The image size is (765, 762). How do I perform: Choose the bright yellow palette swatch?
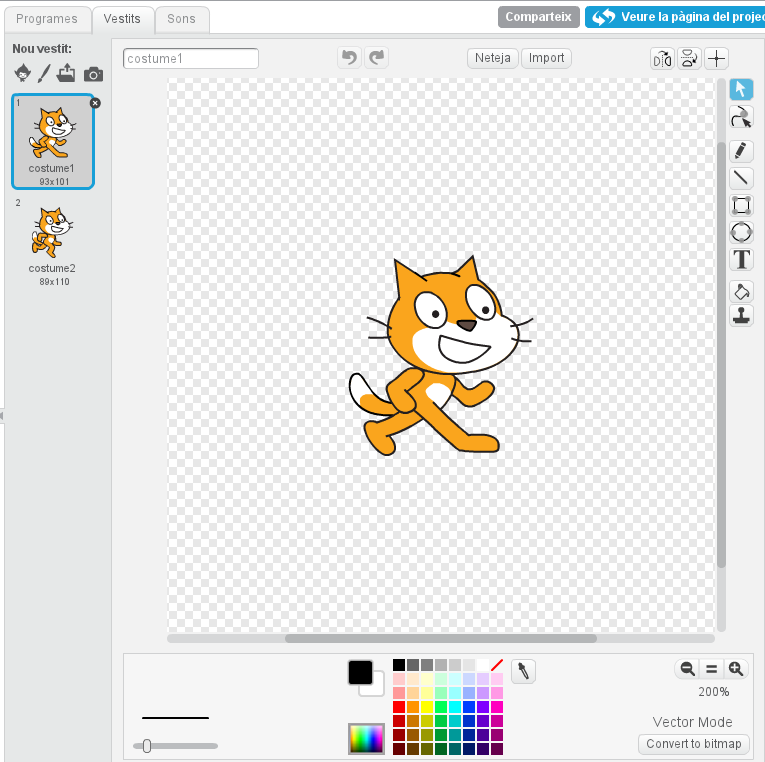pyautogui.click(x=427, y=707)
